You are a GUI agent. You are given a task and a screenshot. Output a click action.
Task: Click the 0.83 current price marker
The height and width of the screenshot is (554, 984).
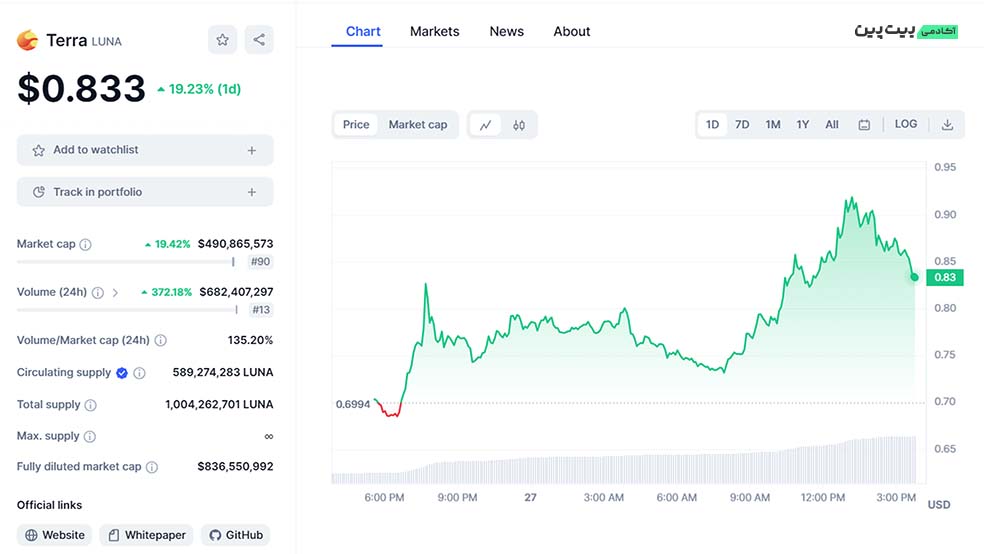pos(944,278)
